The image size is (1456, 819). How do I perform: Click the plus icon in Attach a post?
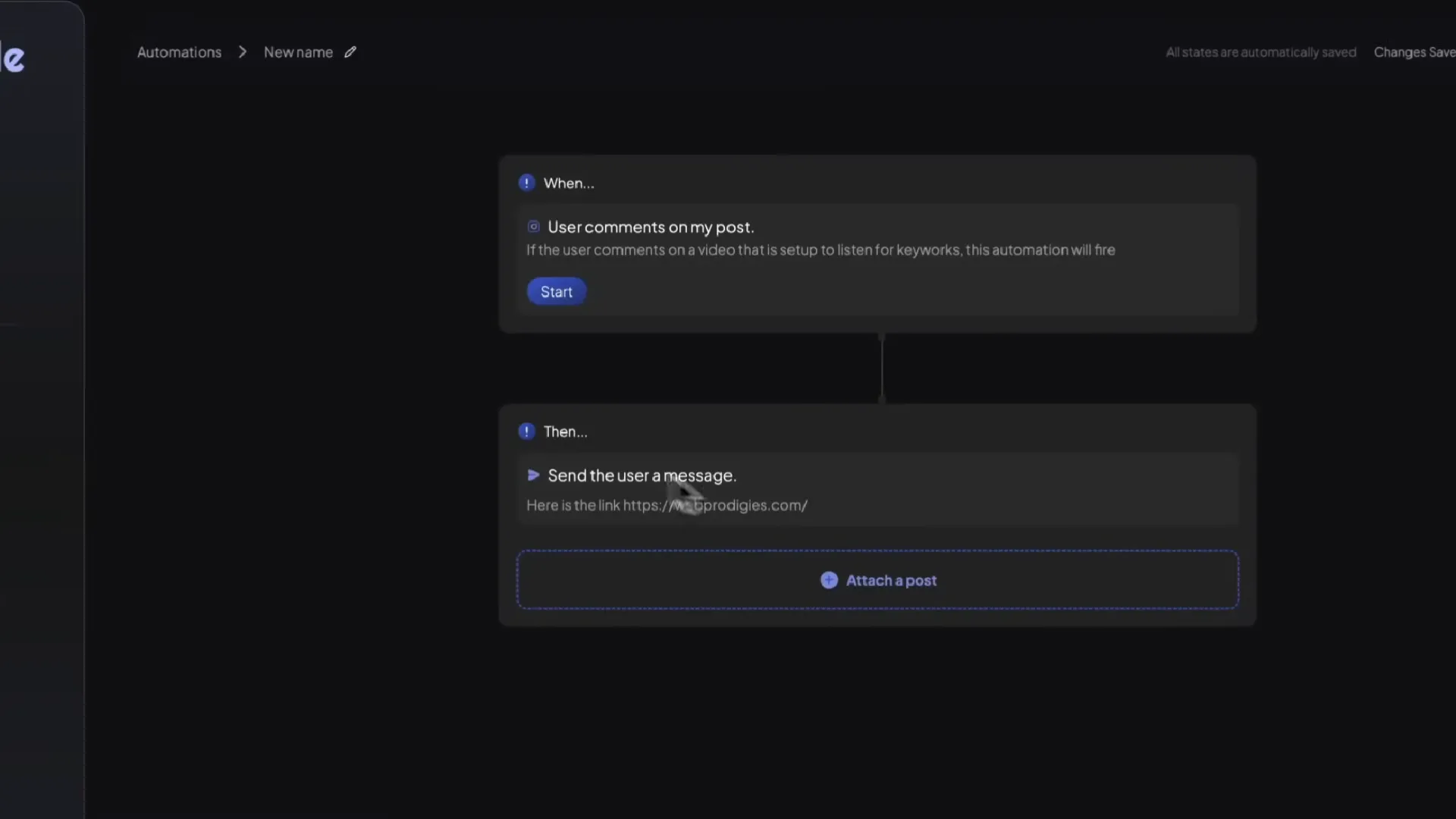click(829, 580)
